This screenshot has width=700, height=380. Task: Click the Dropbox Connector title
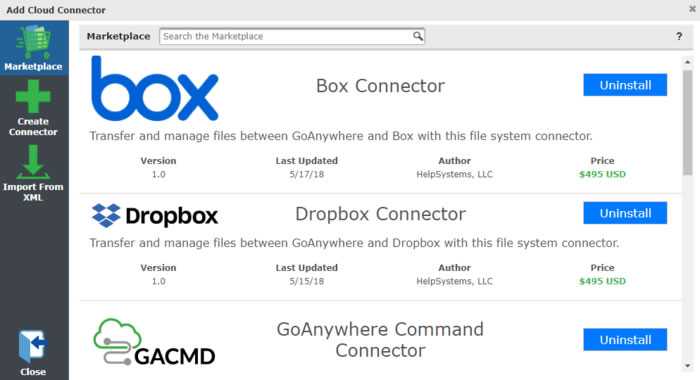pos(380,214)
